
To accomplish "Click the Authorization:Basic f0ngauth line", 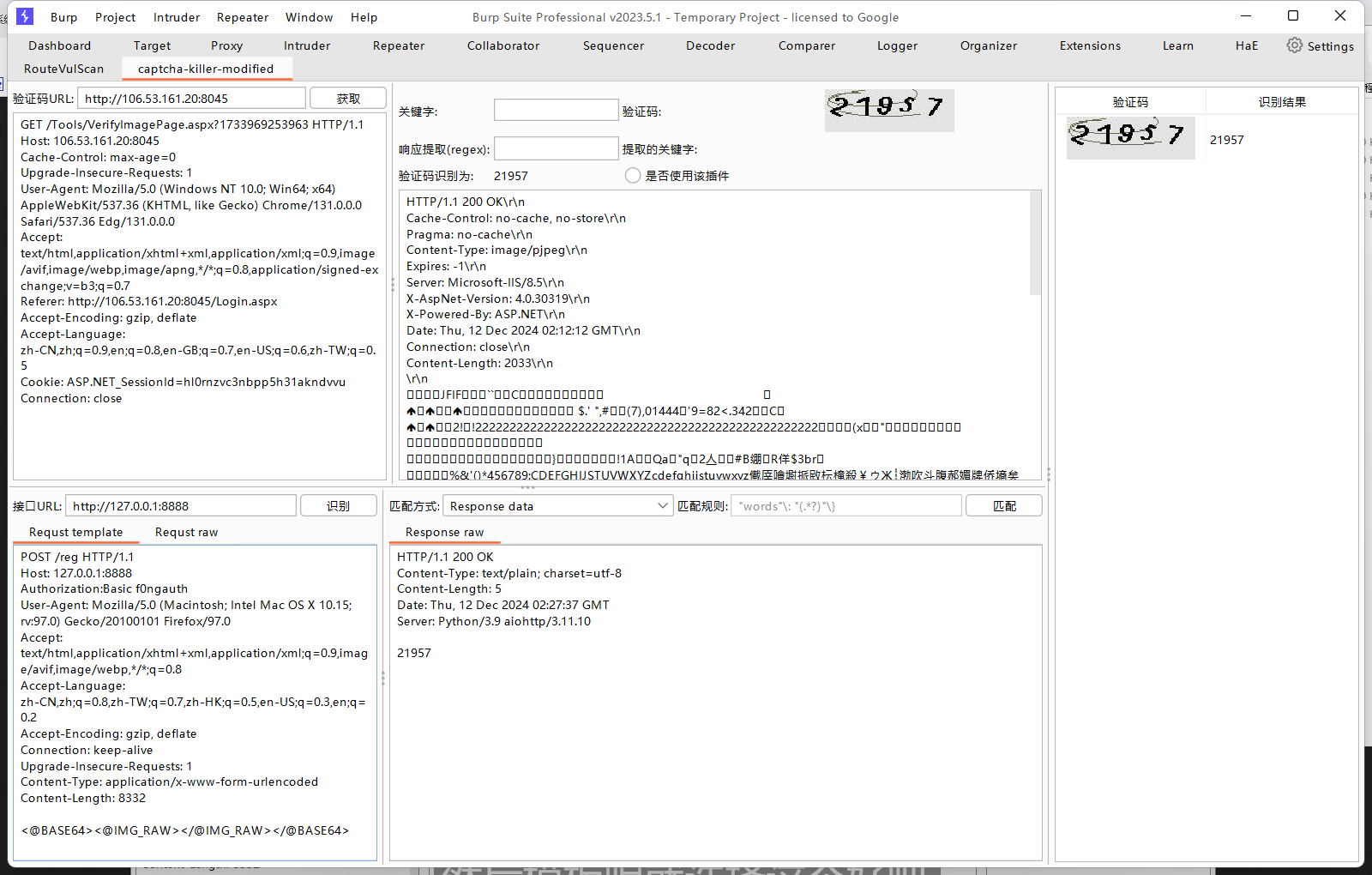I will [x=104, y=588].
